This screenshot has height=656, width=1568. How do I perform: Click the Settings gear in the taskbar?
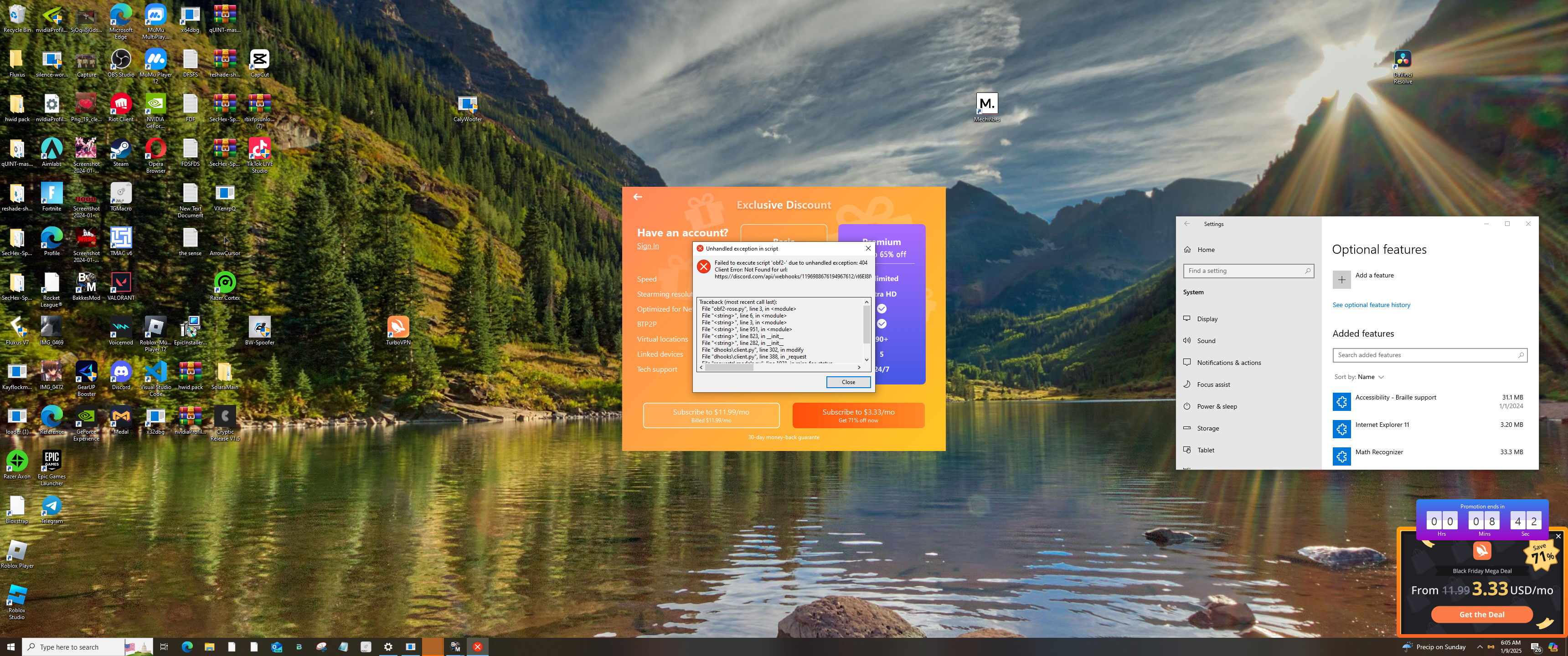(x=388, y=647)
